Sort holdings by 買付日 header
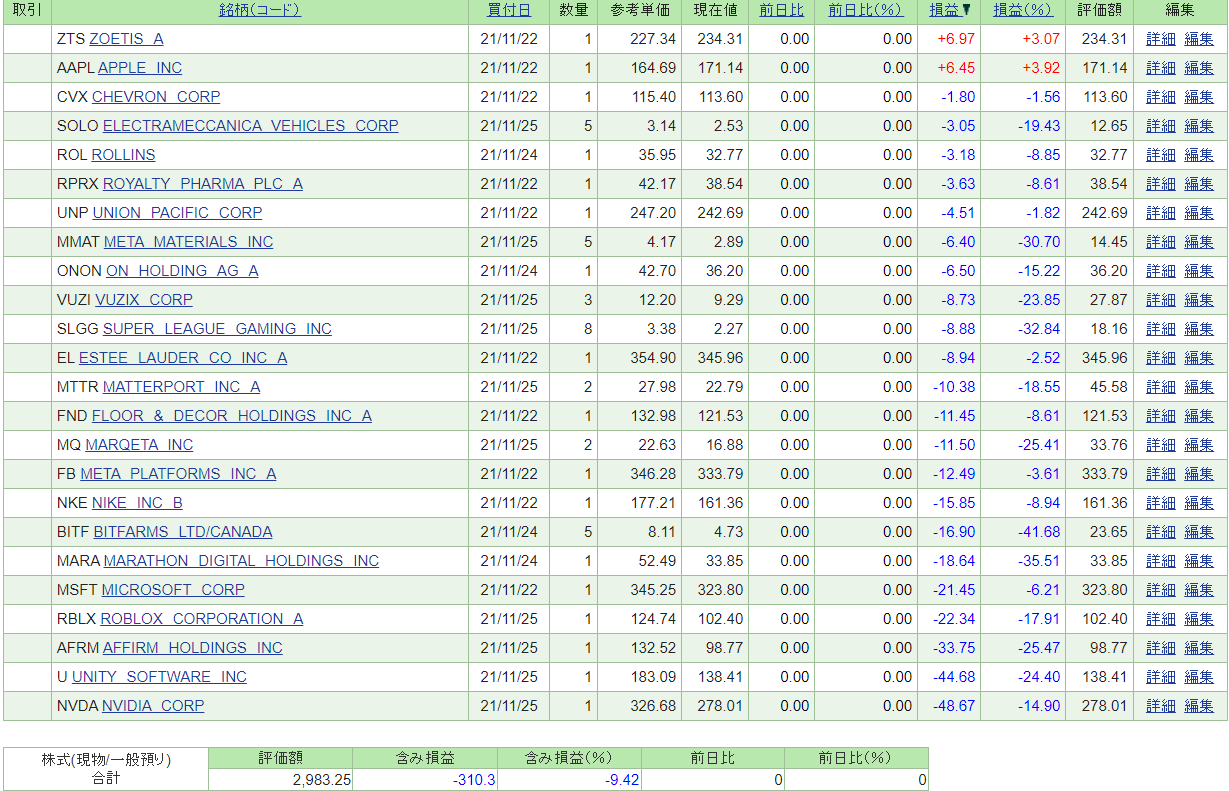This screenshot has height=791, width=1229. (x=509, y=10)
